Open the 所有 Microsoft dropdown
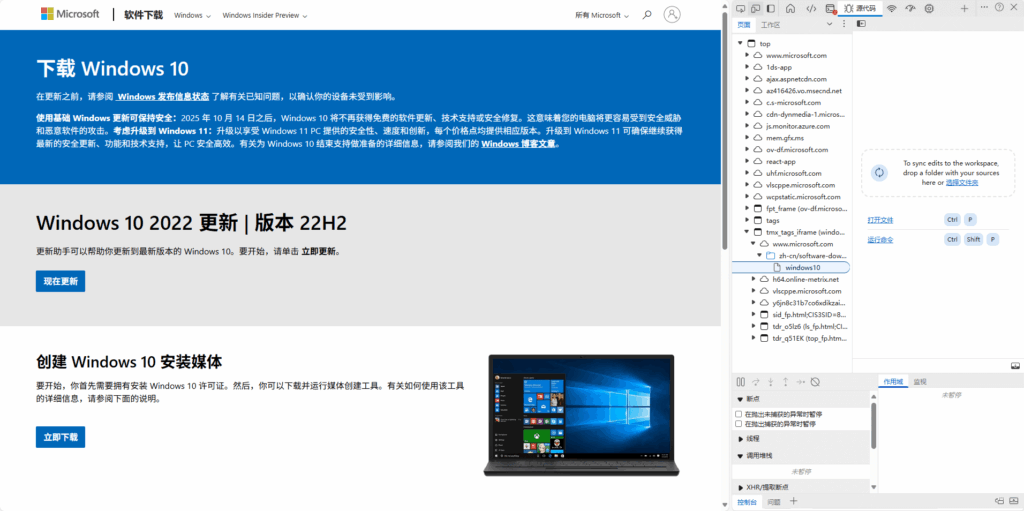This screenshot has width=1024, height=511. click(602, 15)
